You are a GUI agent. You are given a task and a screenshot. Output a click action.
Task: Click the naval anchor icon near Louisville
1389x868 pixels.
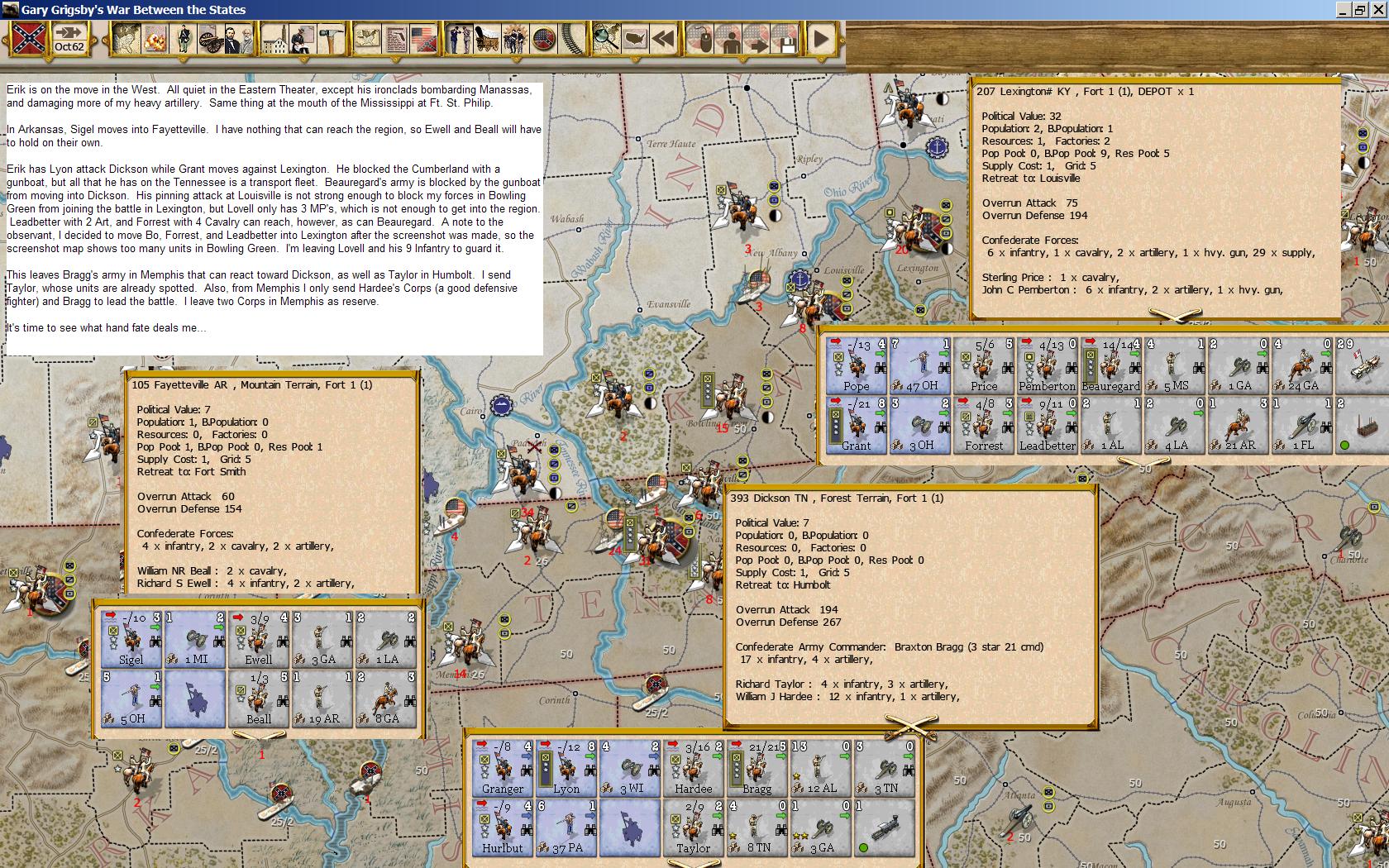pos(799,279)
